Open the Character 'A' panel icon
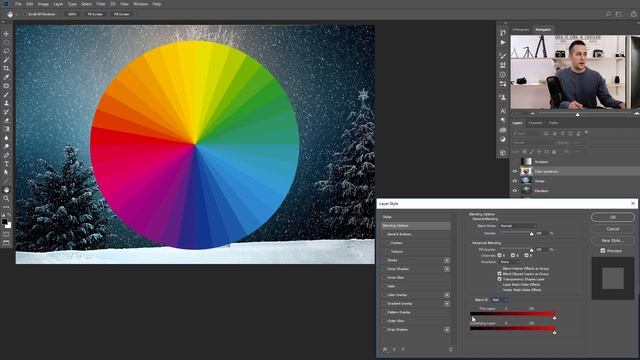 503,111
